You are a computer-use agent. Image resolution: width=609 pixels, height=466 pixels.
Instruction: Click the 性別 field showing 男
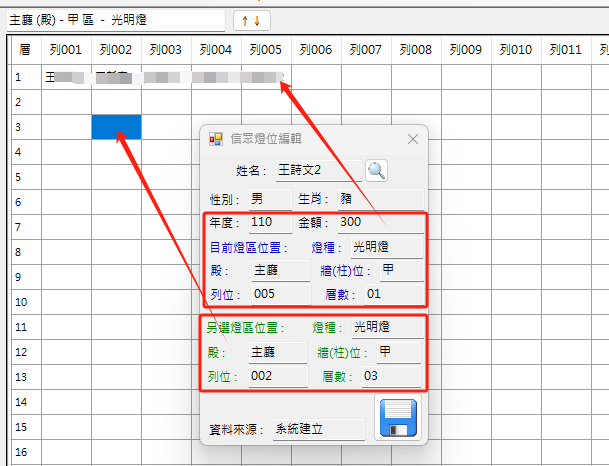(269, 199)
